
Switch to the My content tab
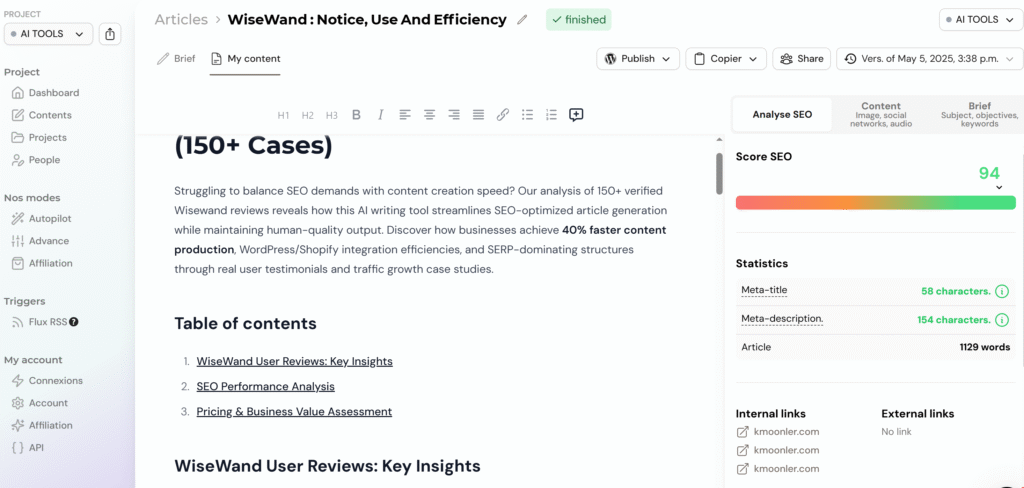click(x=246, y=59)
